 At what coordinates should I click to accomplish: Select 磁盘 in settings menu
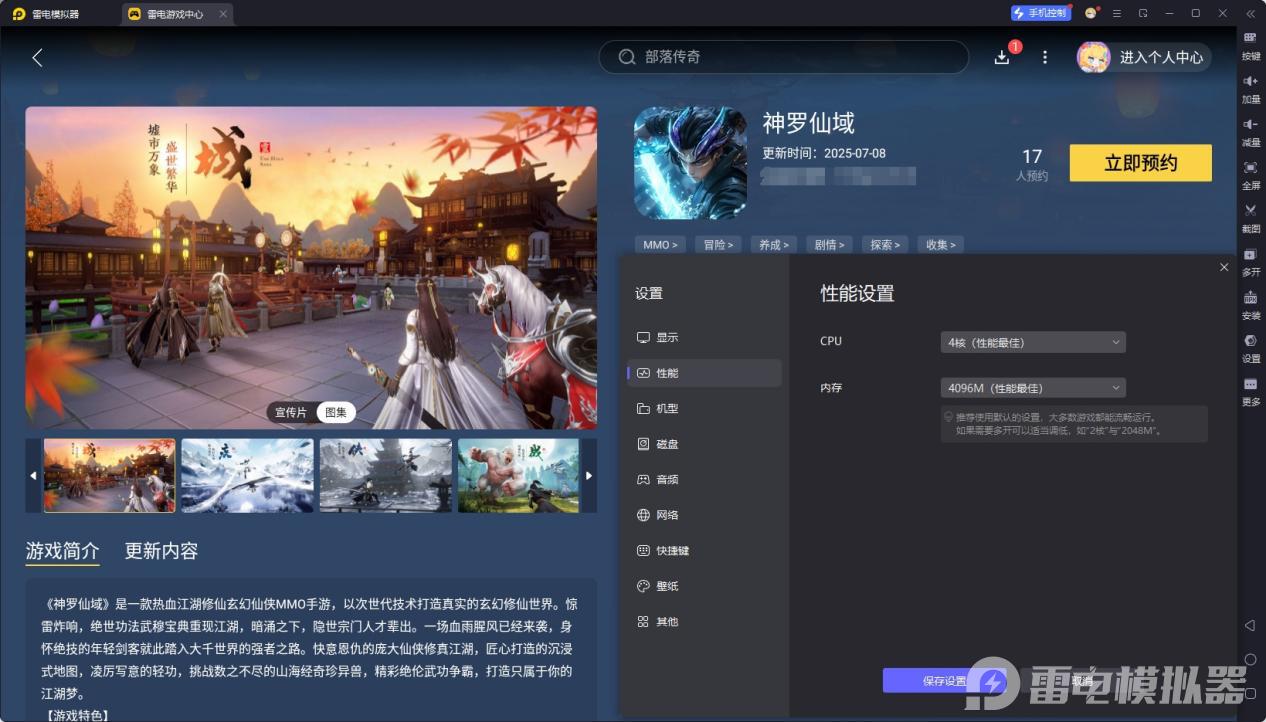coord(704,444)
